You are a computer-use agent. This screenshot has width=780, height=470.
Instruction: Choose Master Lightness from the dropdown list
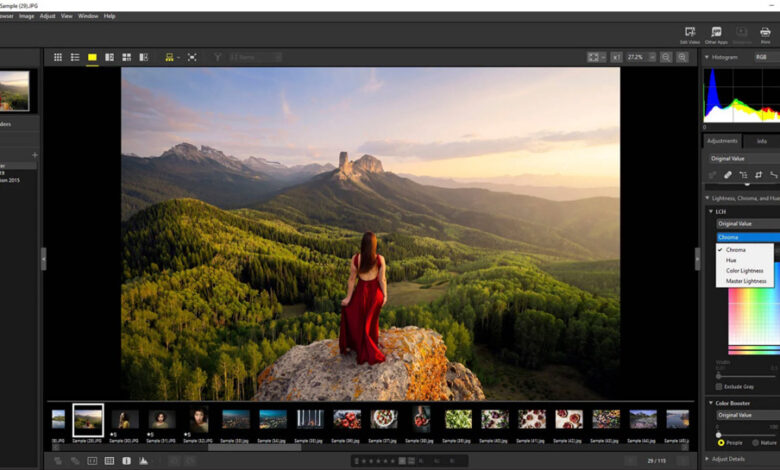pyautogui.click(x=747, y=281)
